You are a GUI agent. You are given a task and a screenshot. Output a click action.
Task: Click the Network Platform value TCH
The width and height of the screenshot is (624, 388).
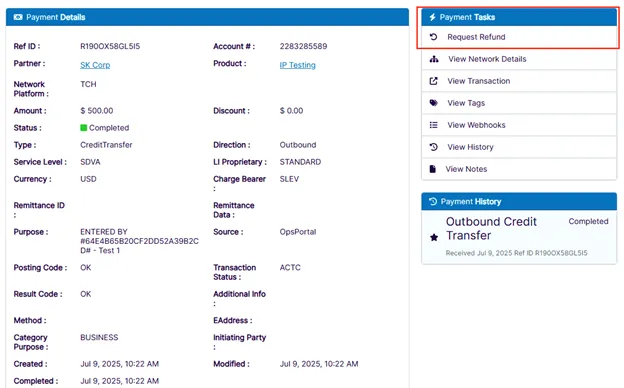[x=88, y=84]
